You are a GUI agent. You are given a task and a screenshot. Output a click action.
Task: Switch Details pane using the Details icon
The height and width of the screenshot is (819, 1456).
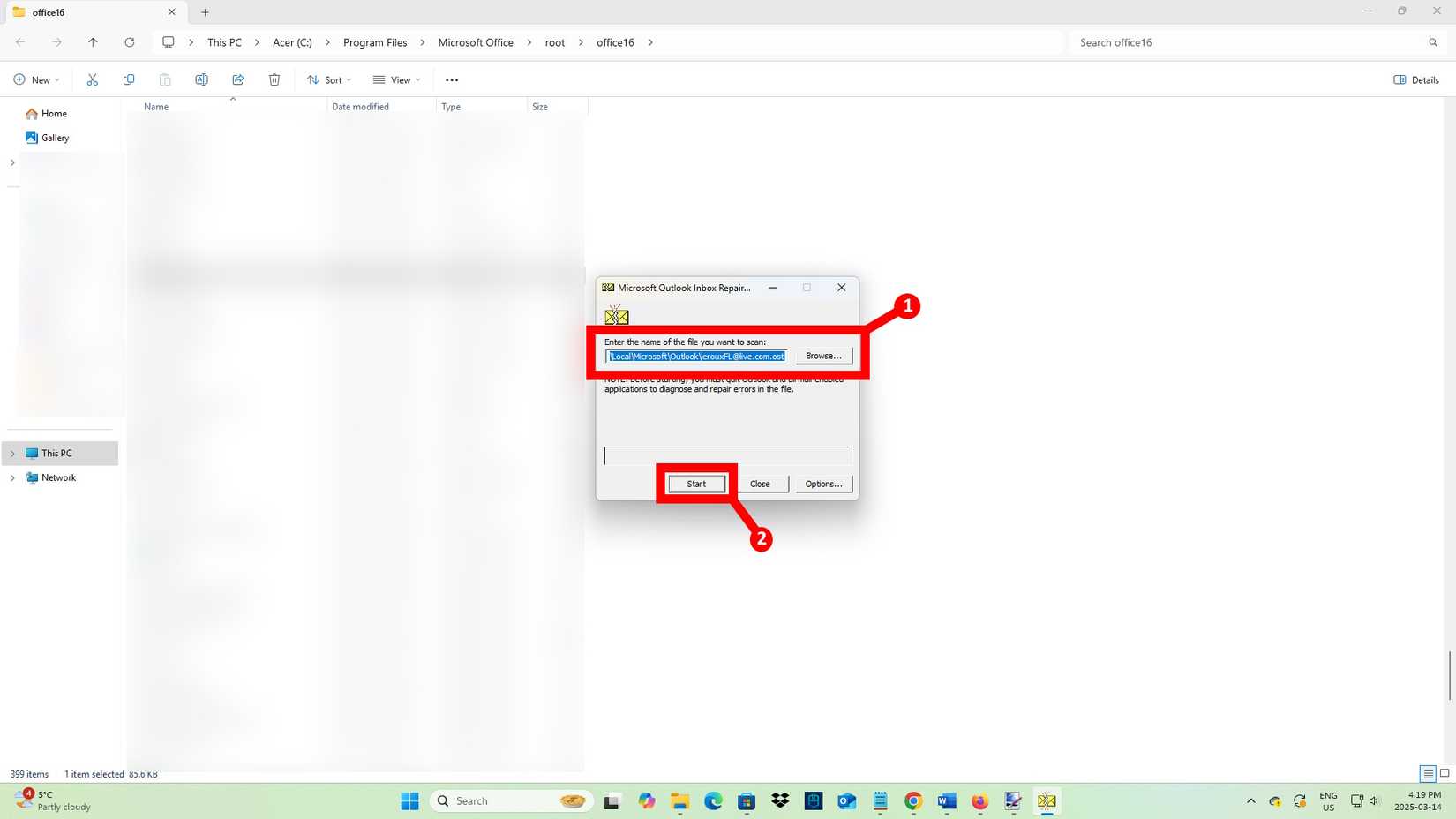click(x=1415, y=79)
